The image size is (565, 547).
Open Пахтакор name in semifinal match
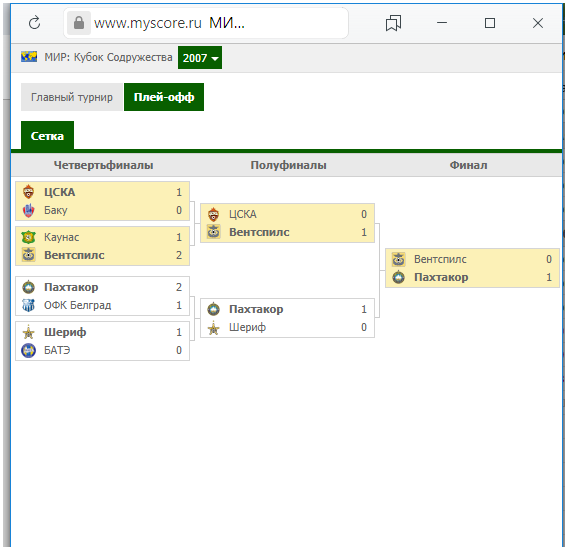click(256, 309)
